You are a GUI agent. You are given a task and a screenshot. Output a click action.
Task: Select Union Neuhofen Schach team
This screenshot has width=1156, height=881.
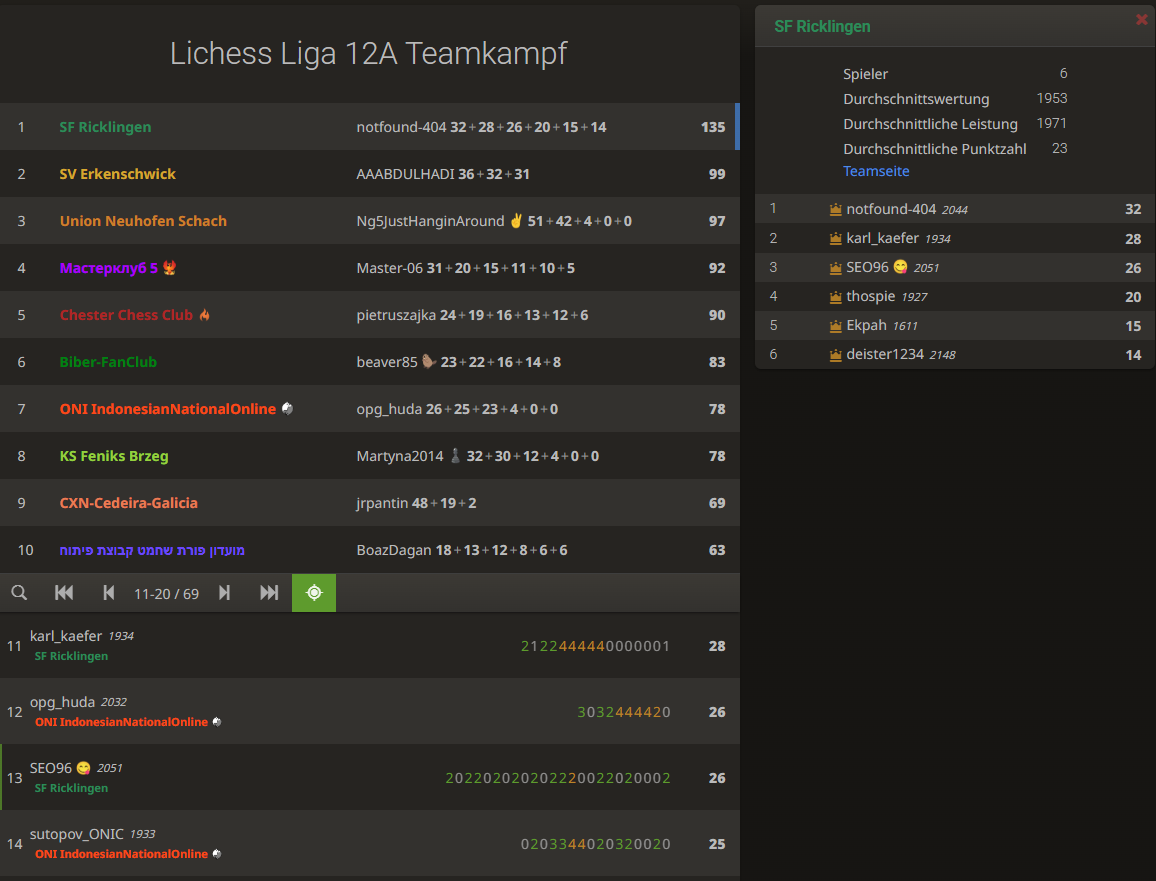(143, 221)
